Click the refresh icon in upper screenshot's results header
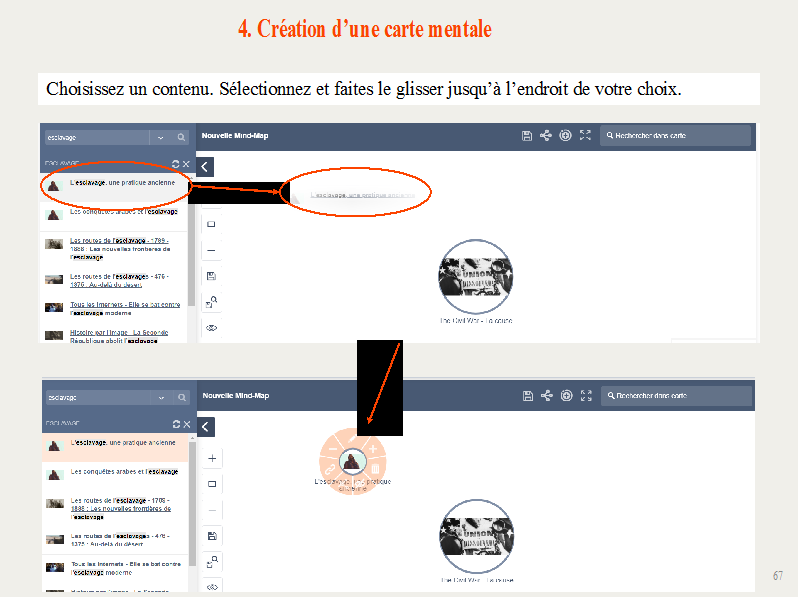 pyautogui.click(x=176, y=163)
